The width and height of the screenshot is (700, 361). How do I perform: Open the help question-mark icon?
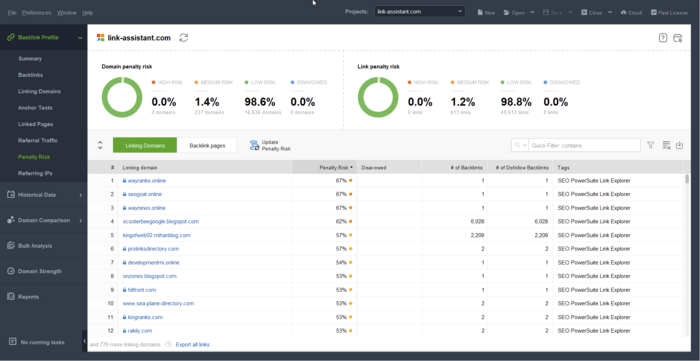[663, 38]
